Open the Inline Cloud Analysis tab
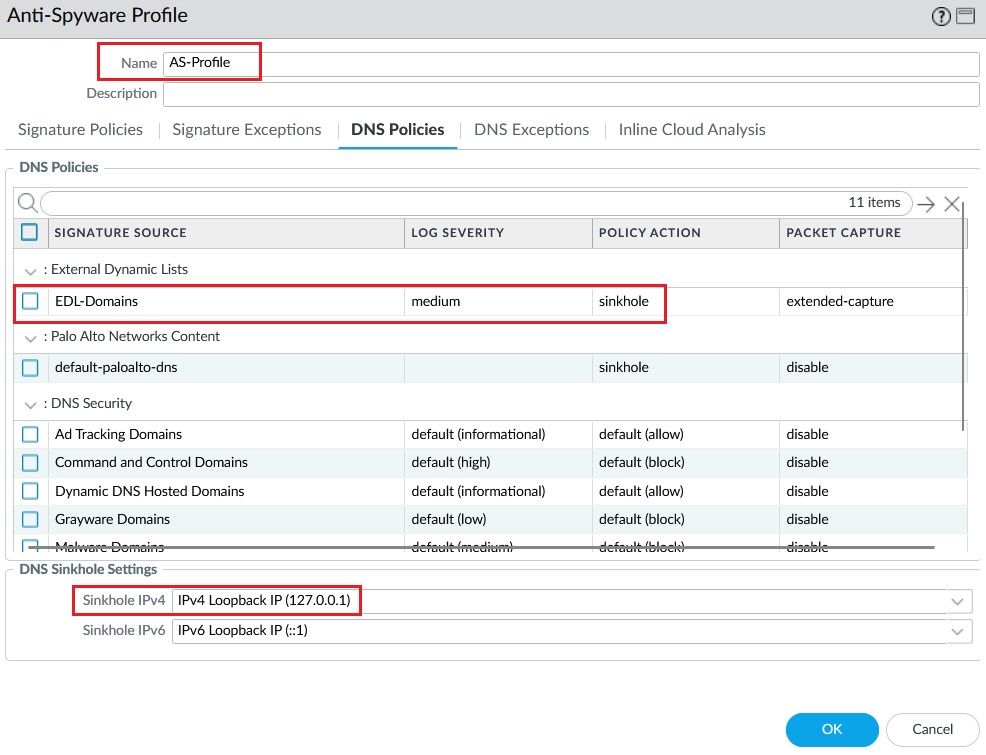The height and width of the screenshot is (755, 986). (x=692, y=130)
